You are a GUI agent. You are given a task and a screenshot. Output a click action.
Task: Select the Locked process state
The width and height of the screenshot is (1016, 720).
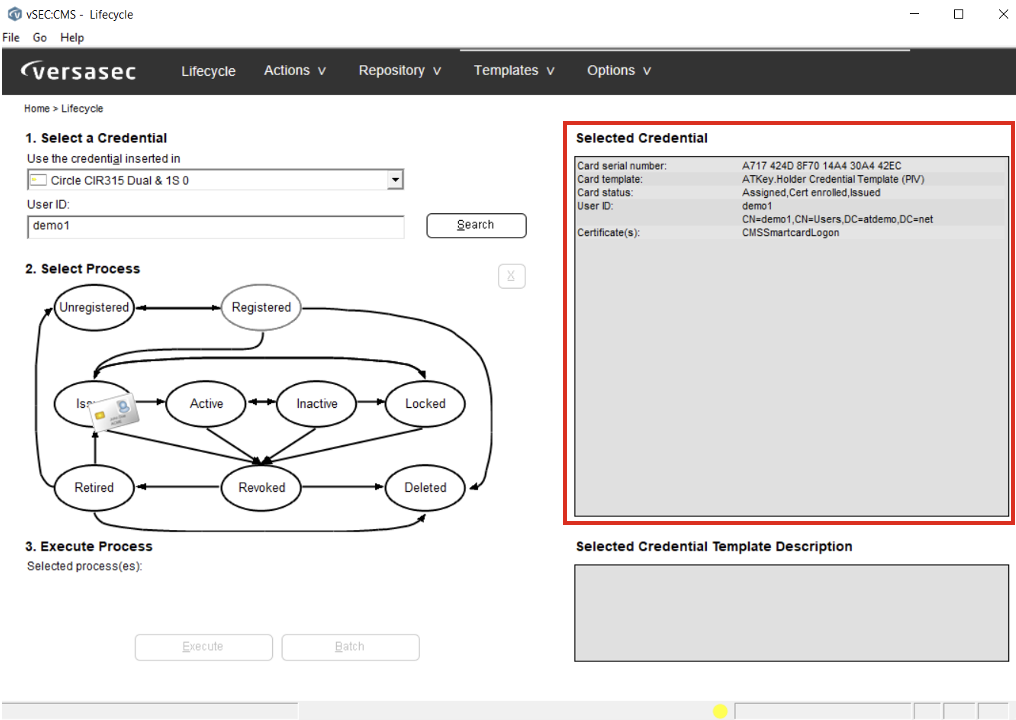click(x=425, y=404)
